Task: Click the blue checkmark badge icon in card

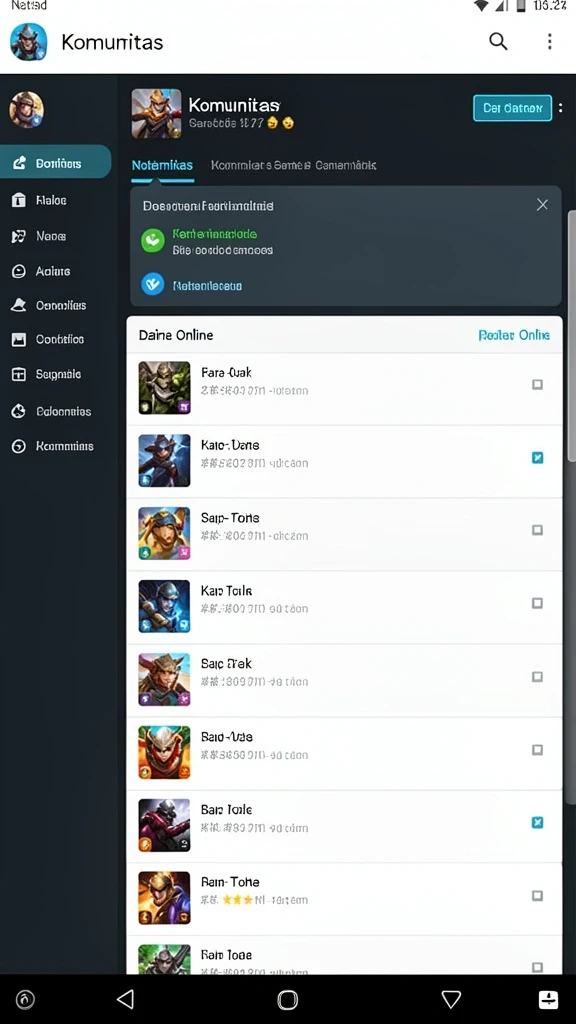Action: point(153,285)
